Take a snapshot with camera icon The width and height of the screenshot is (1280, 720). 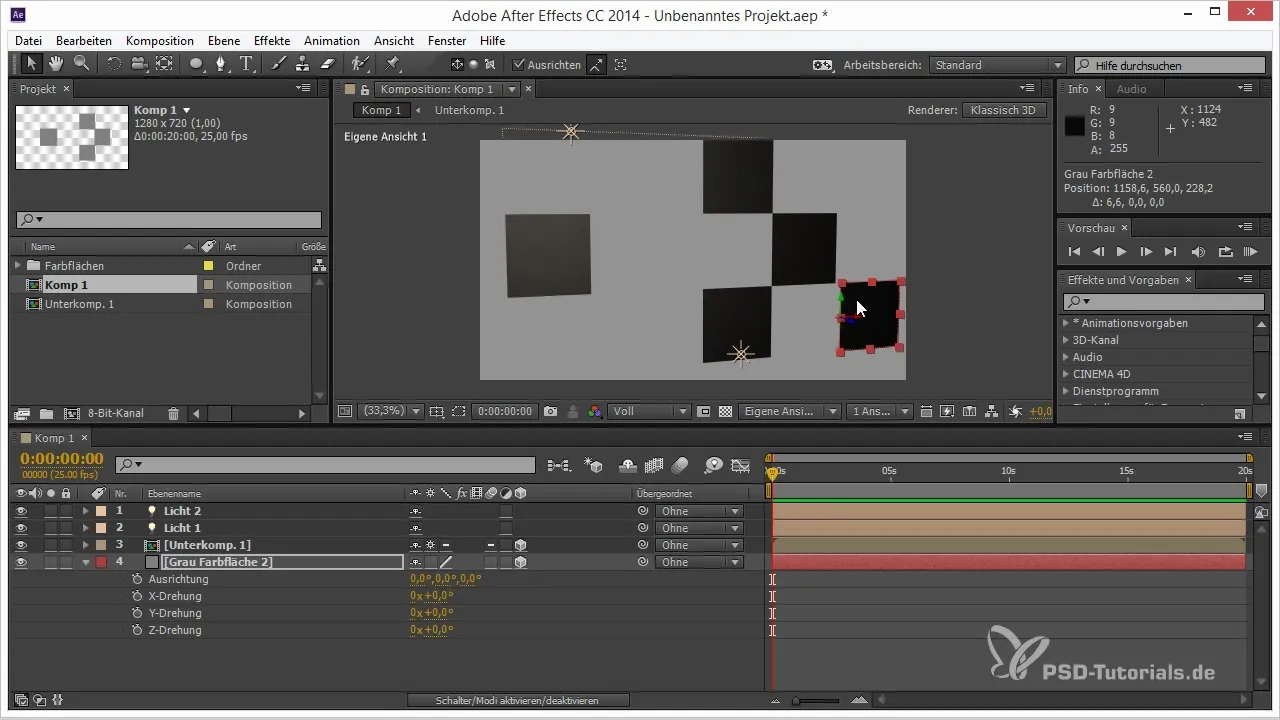551,411
